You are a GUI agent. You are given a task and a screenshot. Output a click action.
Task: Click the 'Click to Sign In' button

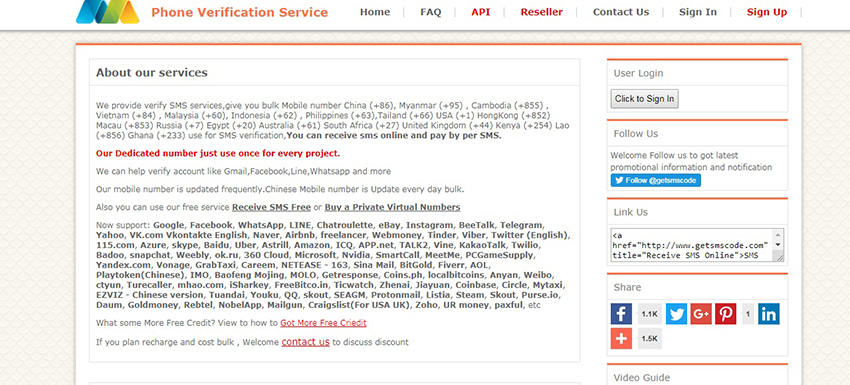pos(645,99)
